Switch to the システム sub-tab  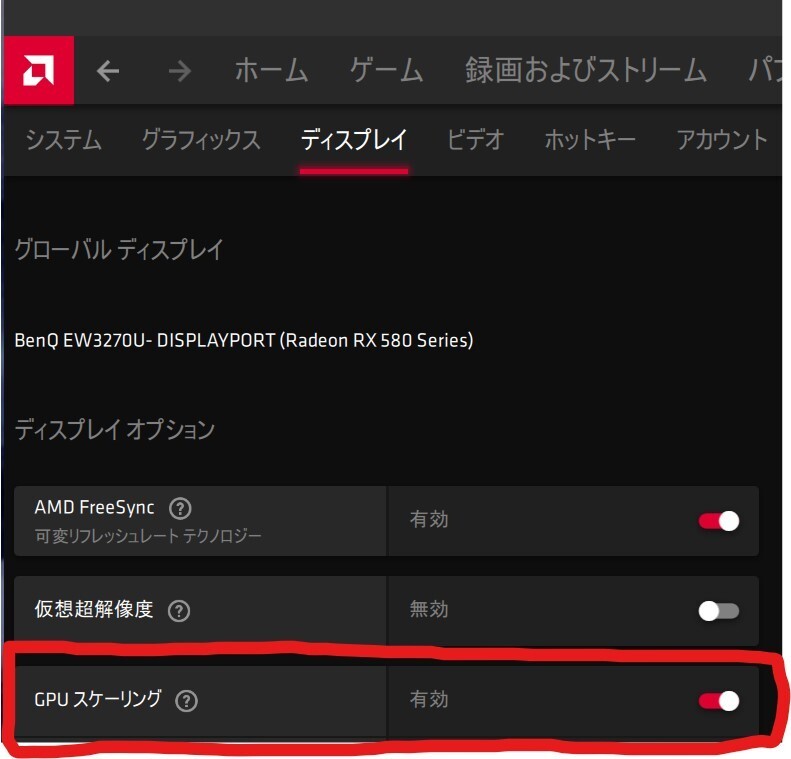pyautogui.click(x=64, y=140)
